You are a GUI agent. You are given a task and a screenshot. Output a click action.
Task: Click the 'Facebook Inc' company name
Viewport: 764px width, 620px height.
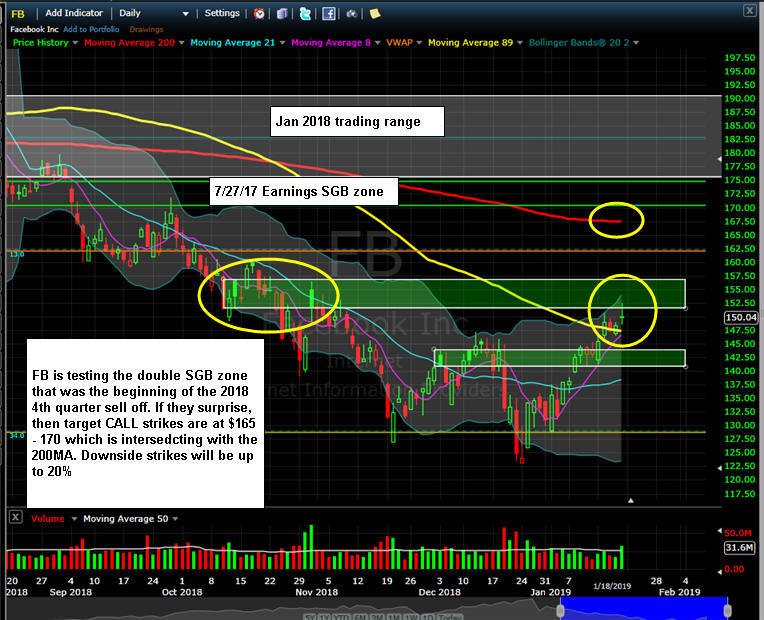(34, 29)
